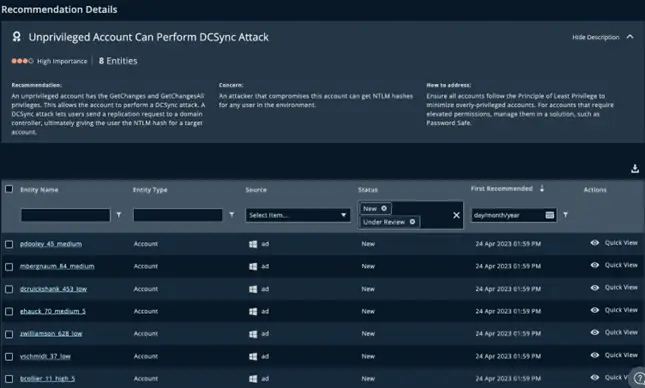Collapse the description with the chevron arrow
The height and width of the screenshot is (388, 645).
coord(630,37)
